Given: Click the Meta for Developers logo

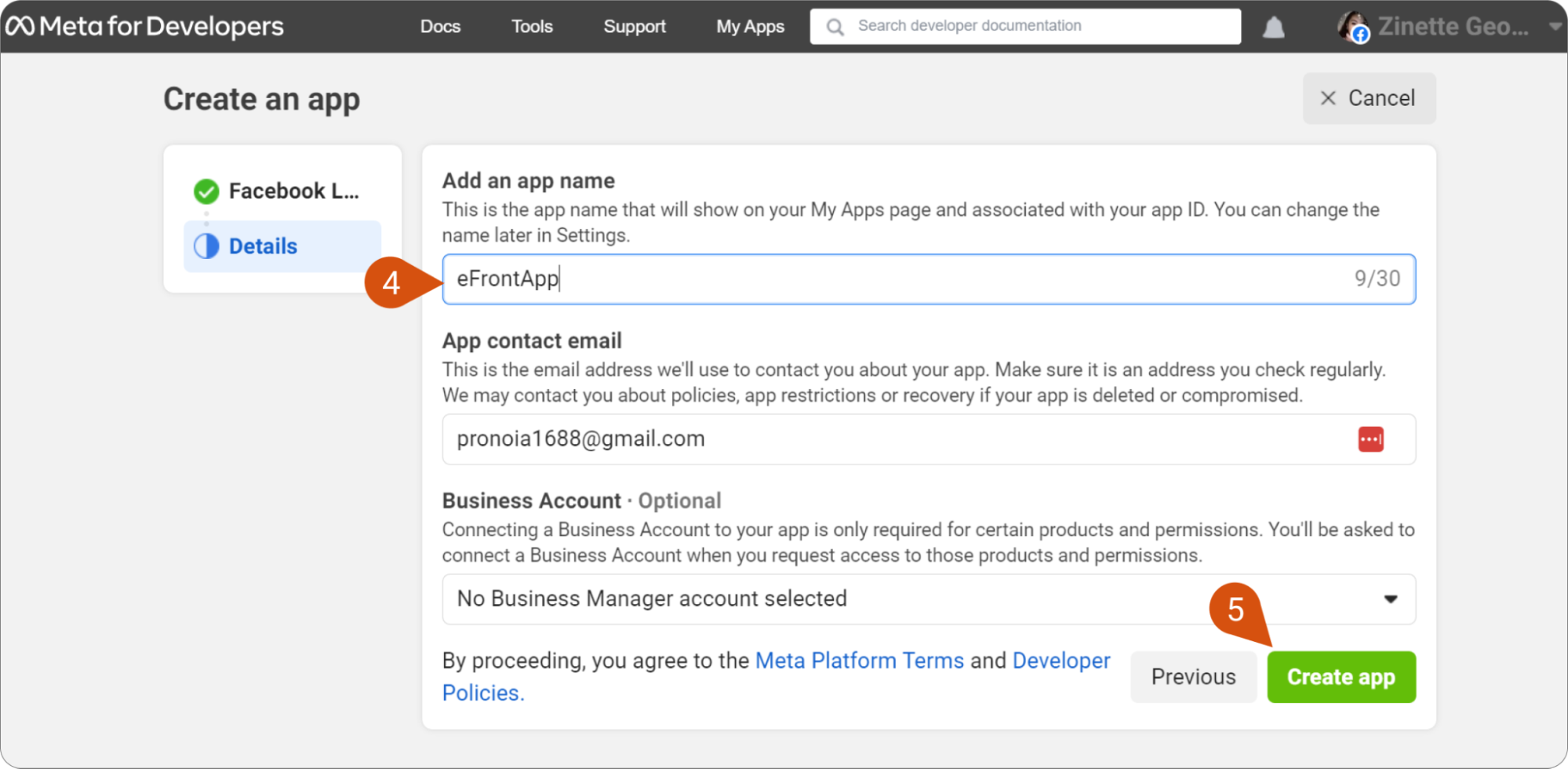Looking at the screenshot, I should 144,27.
